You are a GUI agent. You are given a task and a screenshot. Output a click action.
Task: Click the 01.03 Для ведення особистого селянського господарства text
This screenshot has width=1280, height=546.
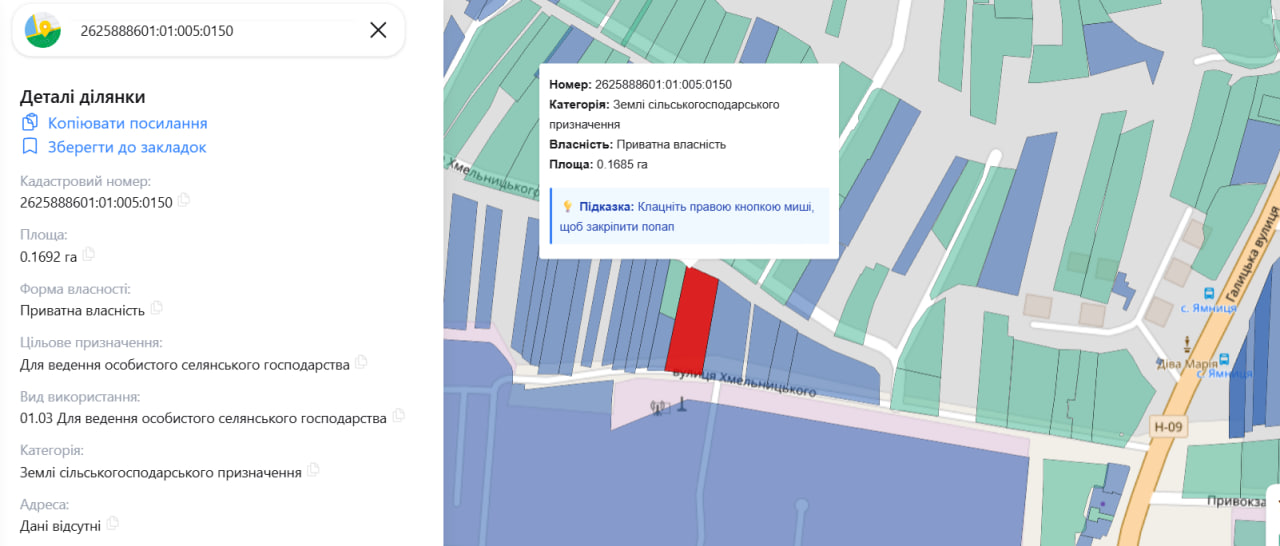point(203,418)
